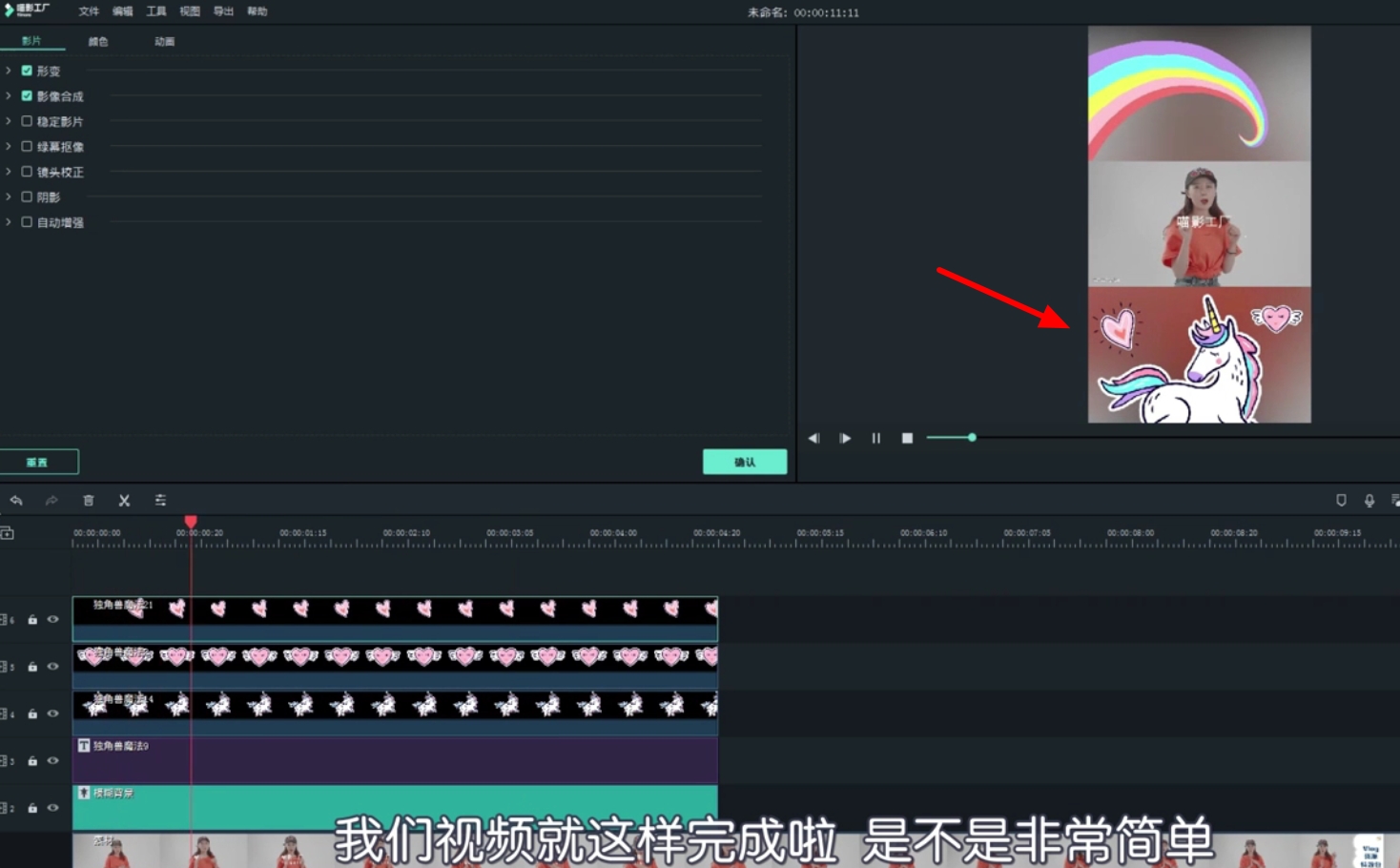The height and width of the screenshot is (868, 1400).
Task: Click the Redo icon above the timeline
Action: coord(51,500)
